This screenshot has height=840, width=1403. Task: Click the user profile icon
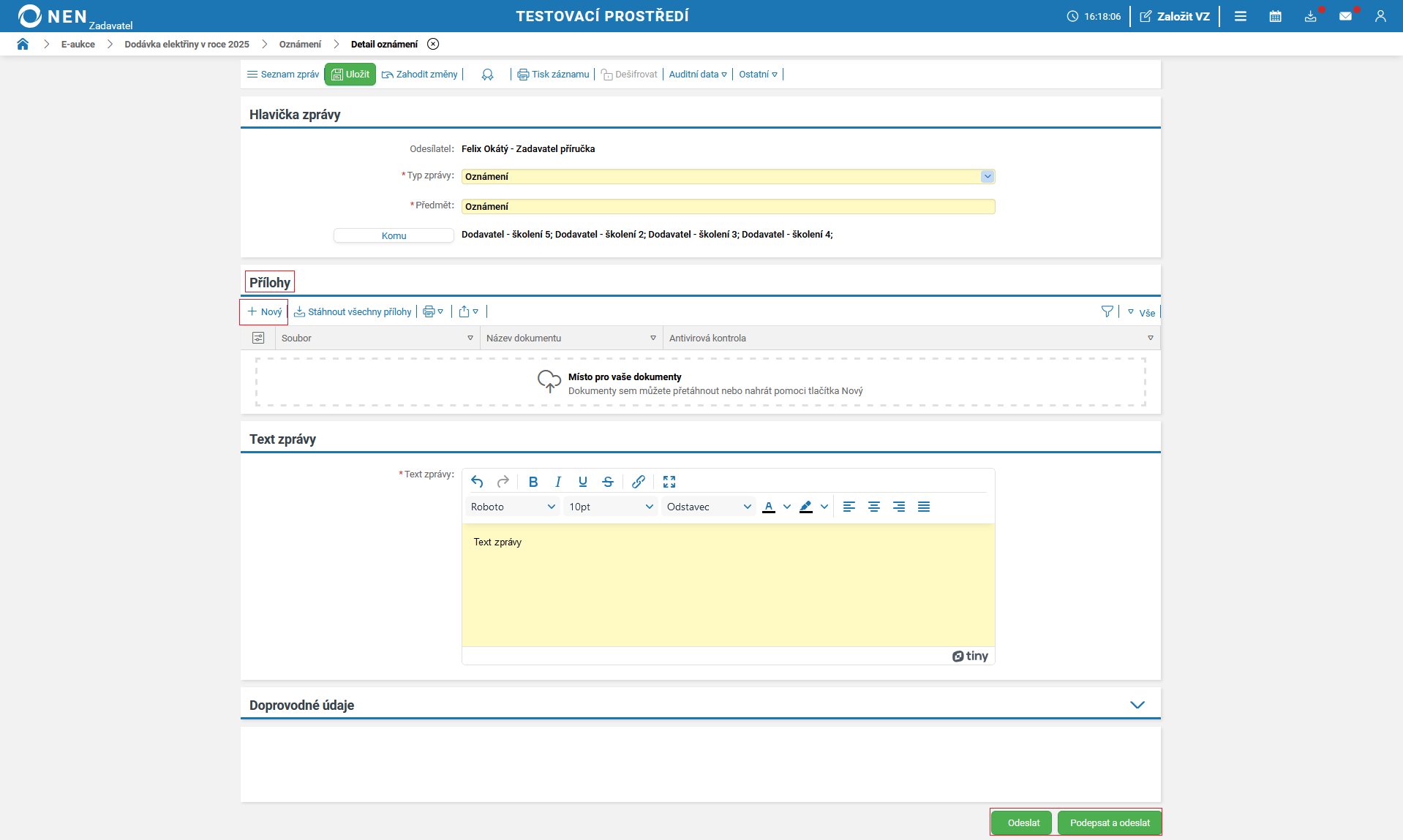click(x=1380, y=16)
